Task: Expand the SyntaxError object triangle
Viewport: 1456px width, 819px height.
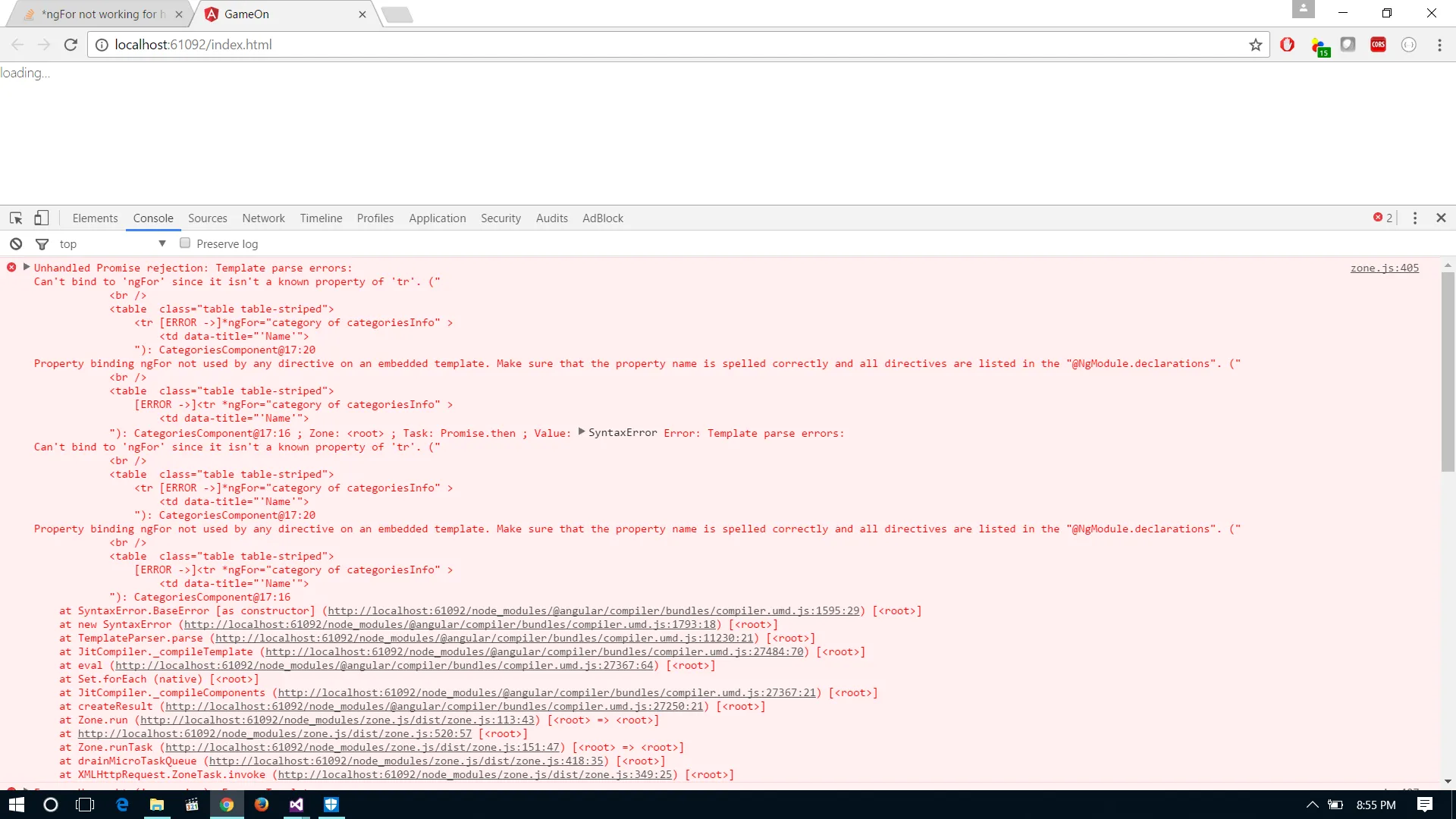Action: [582, 432]
